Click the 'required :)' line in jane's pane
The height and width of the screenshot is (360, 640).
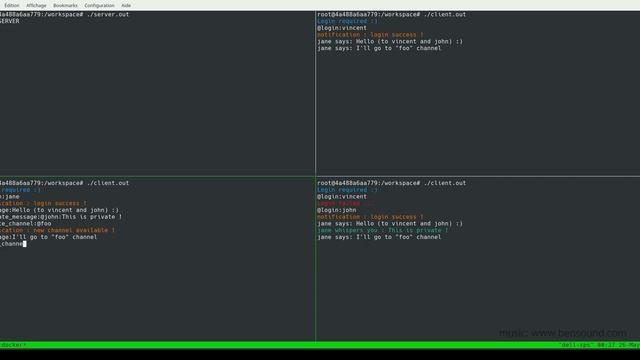tap(20, 190)
